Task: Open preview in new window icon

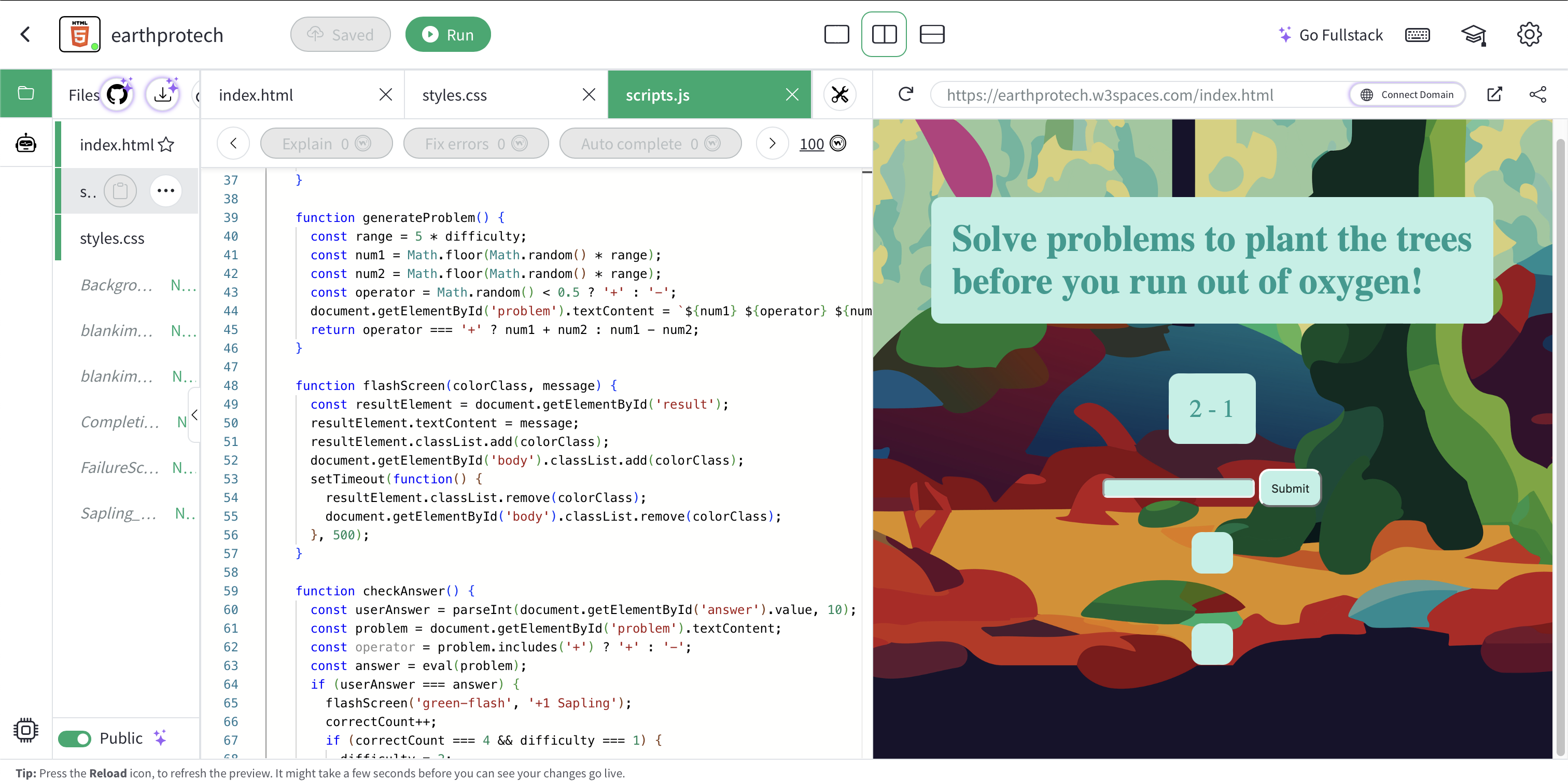Action: click(x=1494, y=94)
